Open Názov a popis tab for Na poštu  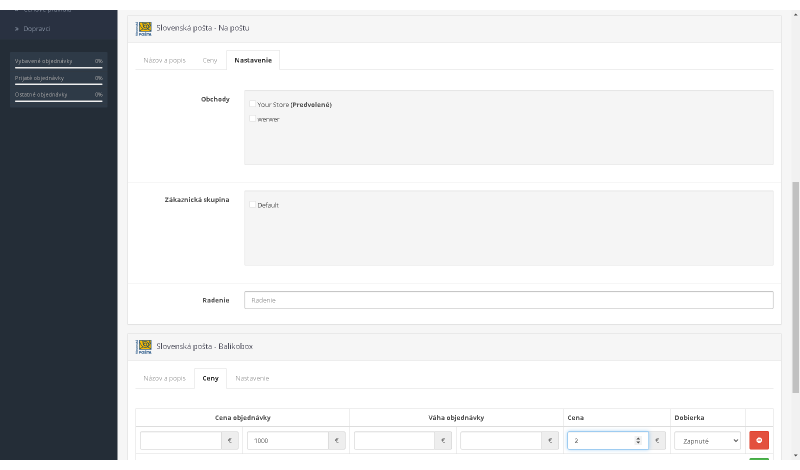(165, 60)
